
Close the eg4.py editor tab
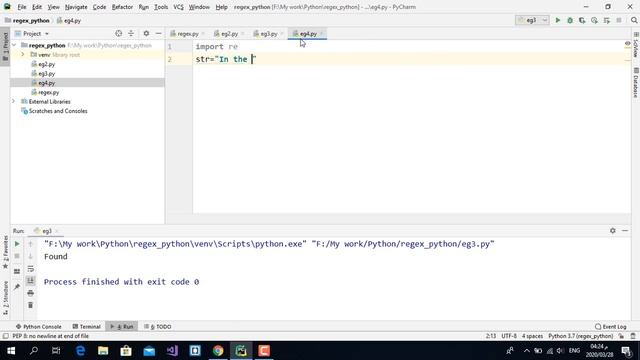click(x=322, y=34)
